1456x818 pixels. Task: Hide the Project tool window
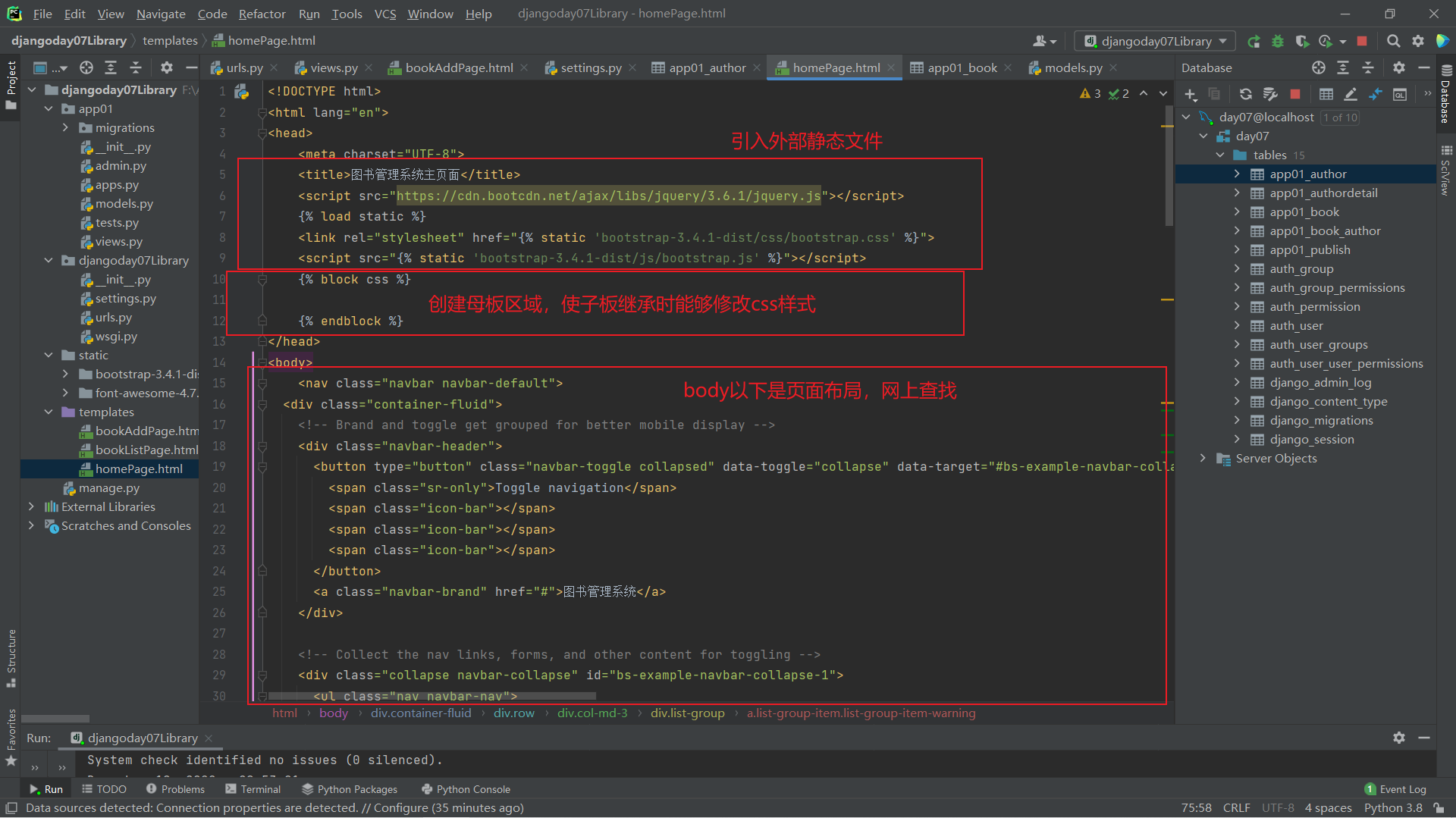tap(192, 68)
